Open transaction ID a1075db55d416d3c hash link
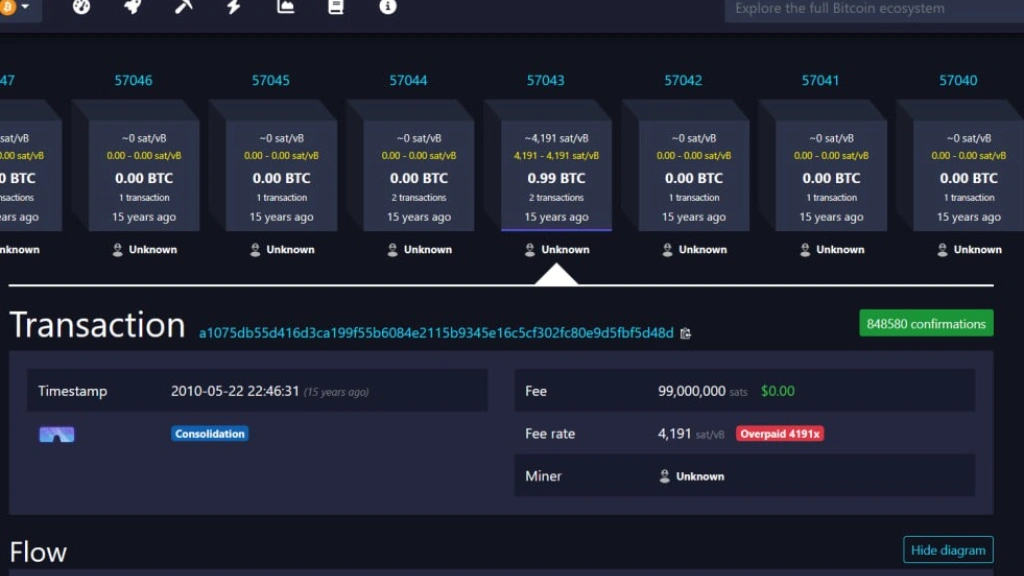This screenshot has width=1024, height=576. pos(436,333)
